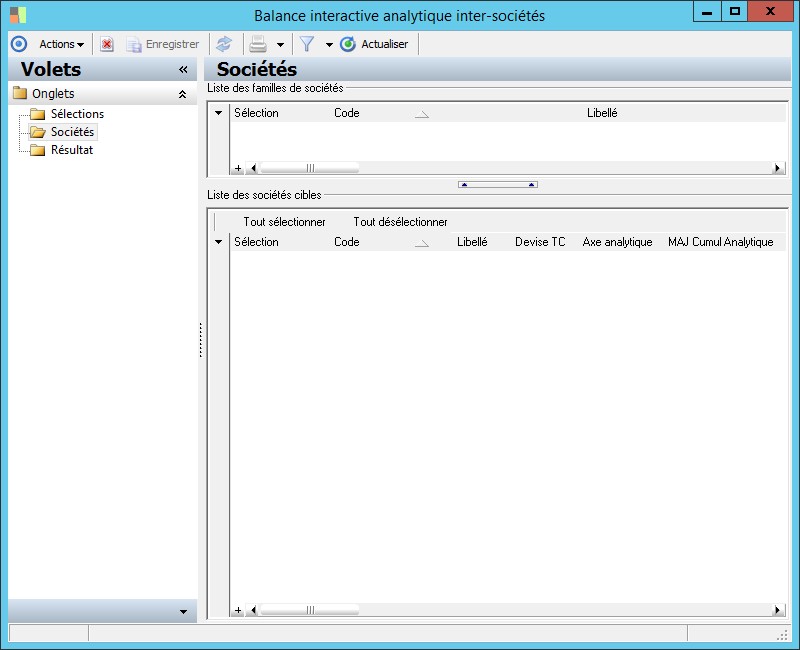The width and height of the screenshot is (800, 650).
Task: Sort target companies by Sélection column
Action: [256, 242]
